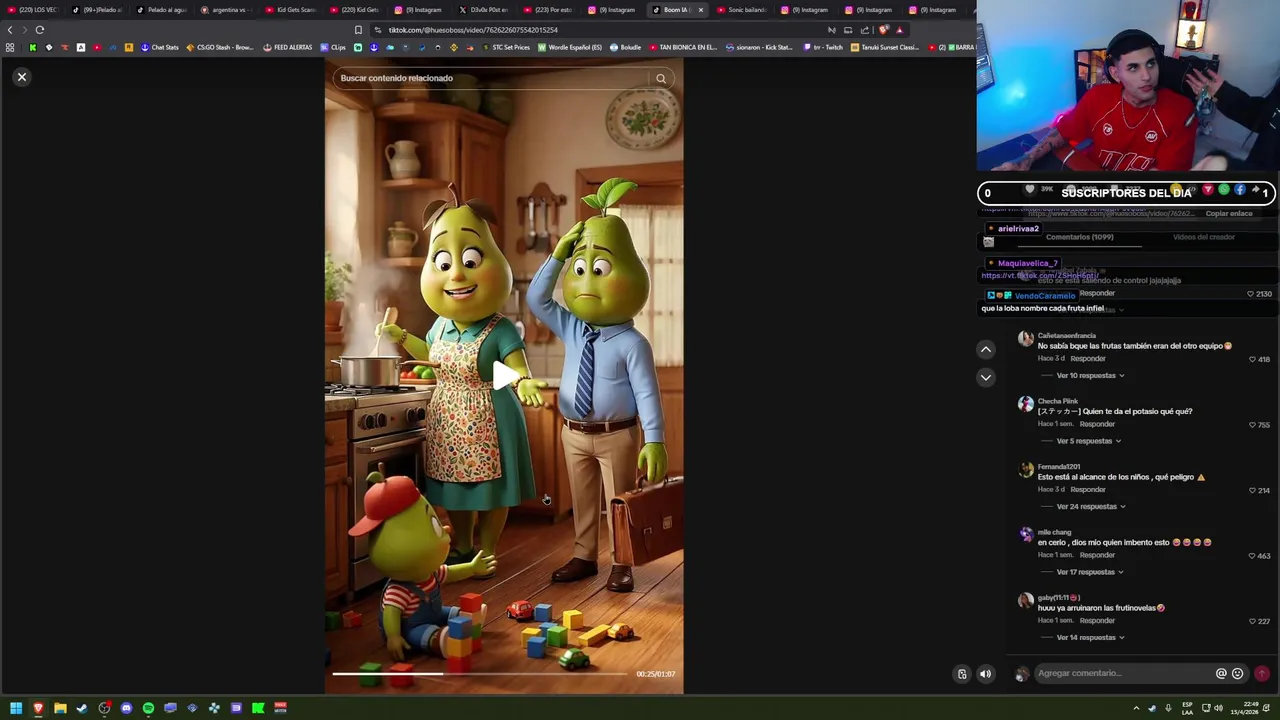
Task: Open Spotify from taskbar
Action: coord(148,708)
